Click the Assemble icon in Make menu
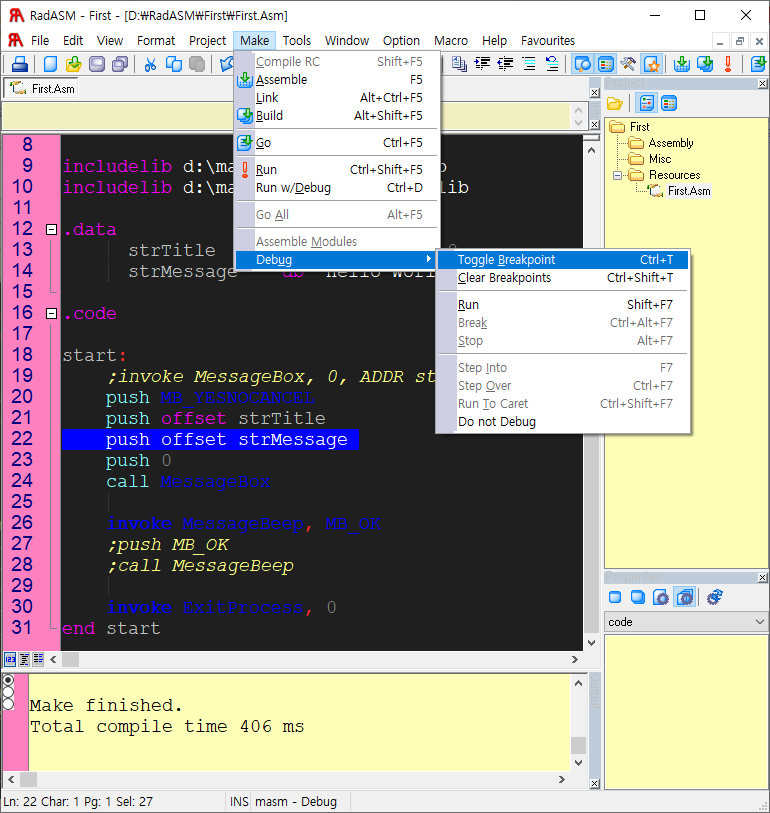 coord(245,80)
